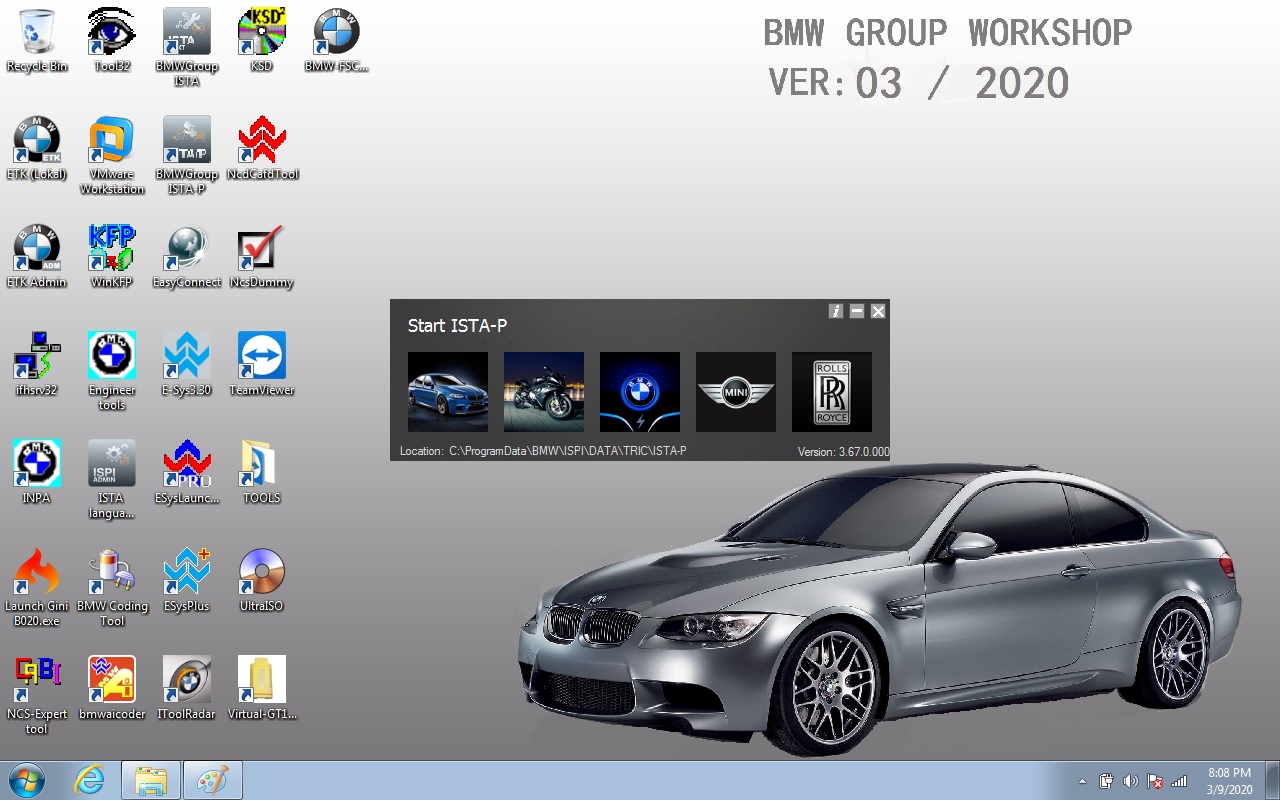This screenshot has width=1280, height=800.
Task: Launch E-Sys 3.30 shortcut
Action: (187, 364)
